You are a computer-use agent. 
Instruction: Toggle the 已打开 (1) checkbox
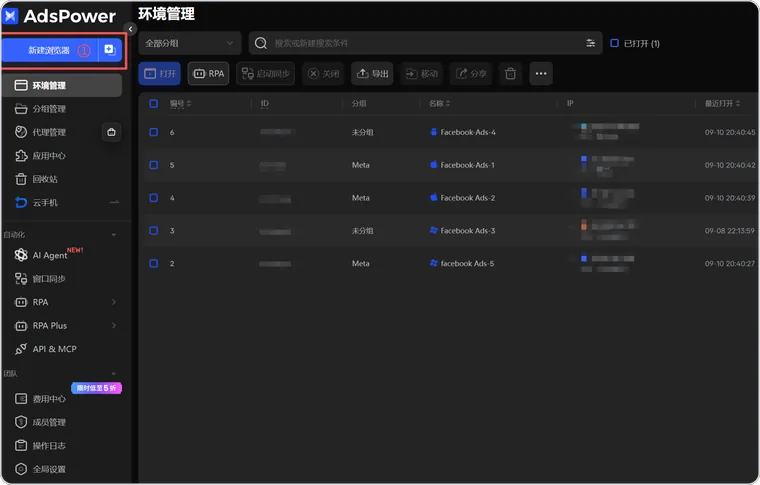(x=614, y=43)
